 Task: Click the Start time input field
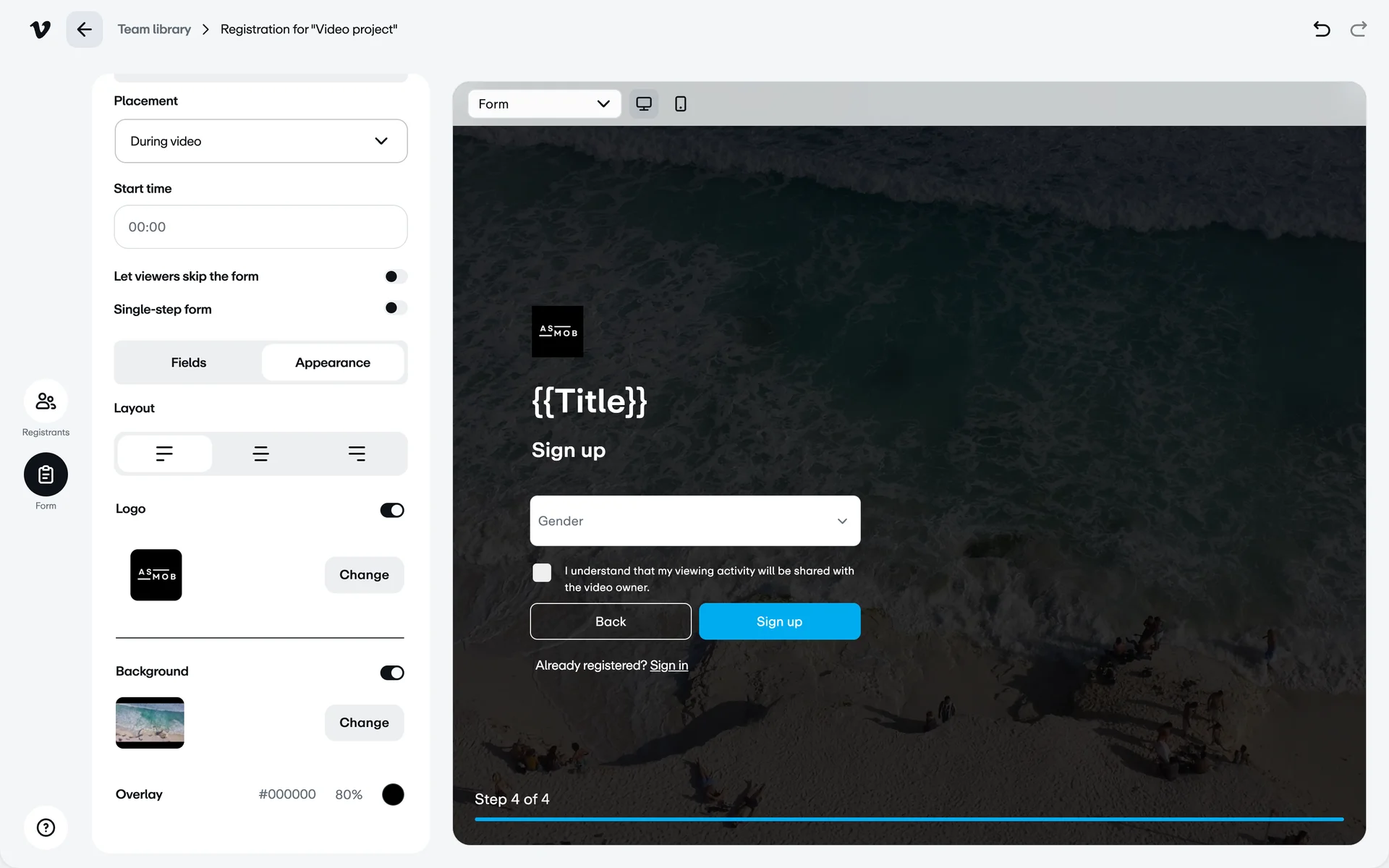click(x=260, y=227)
